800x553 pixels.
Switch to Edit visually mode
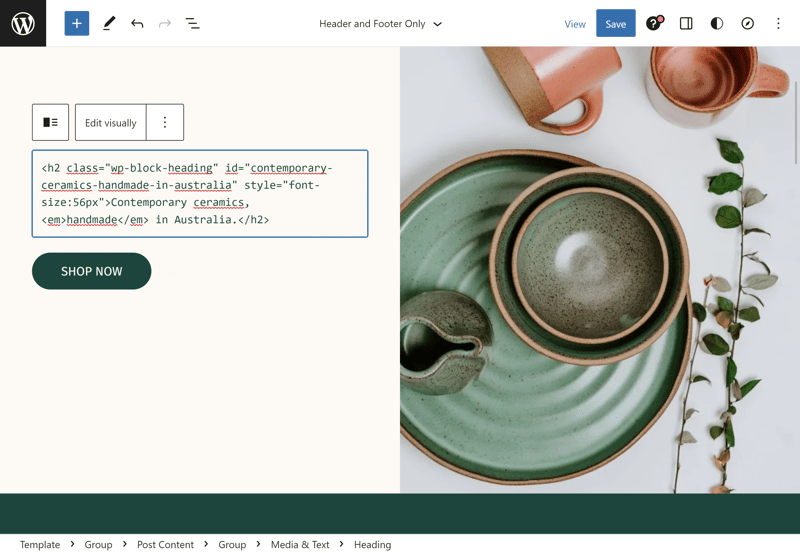point(111,123)
